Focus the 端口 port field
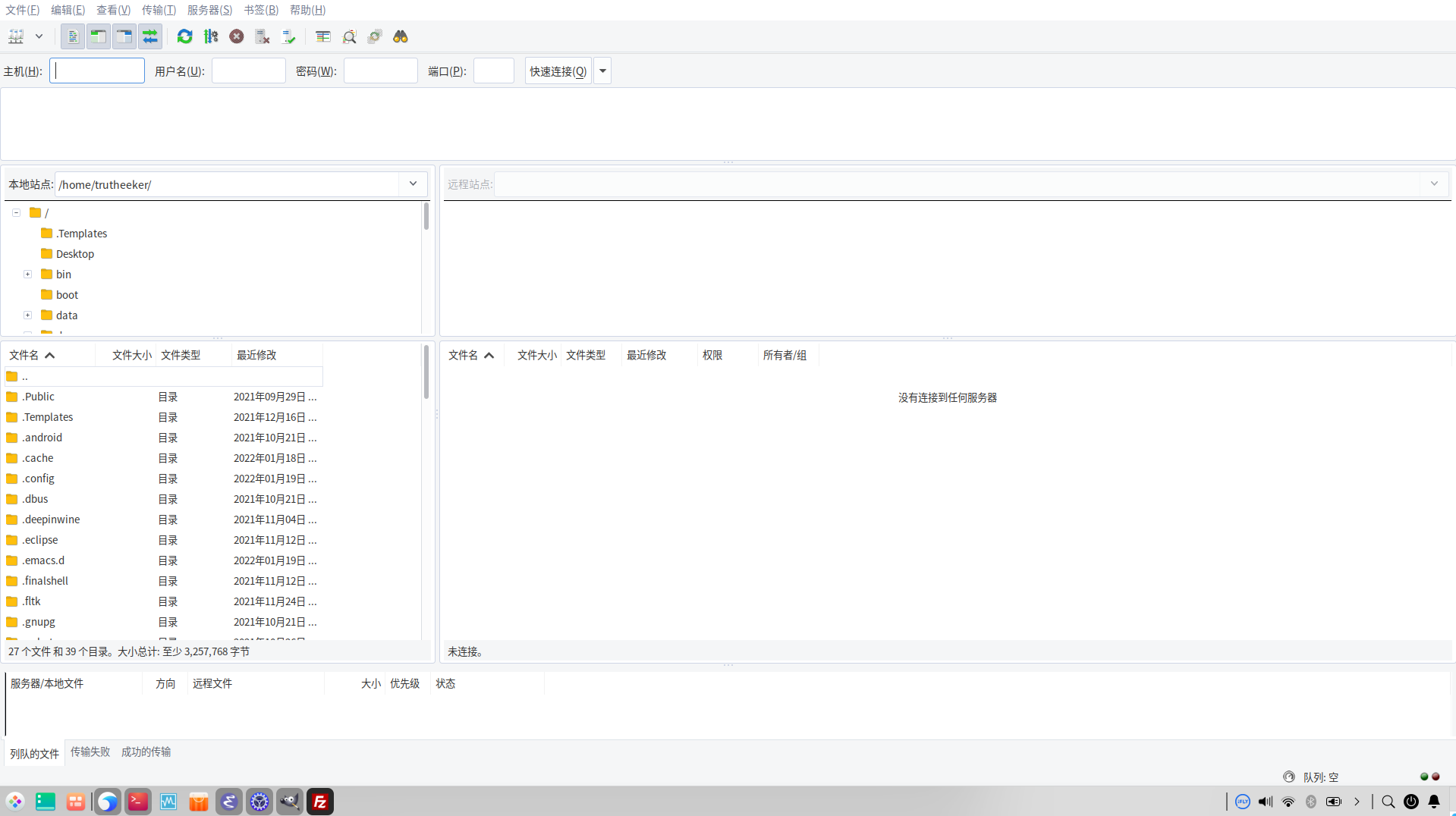This screenshot has height=816, width=1456. [494, 71]
